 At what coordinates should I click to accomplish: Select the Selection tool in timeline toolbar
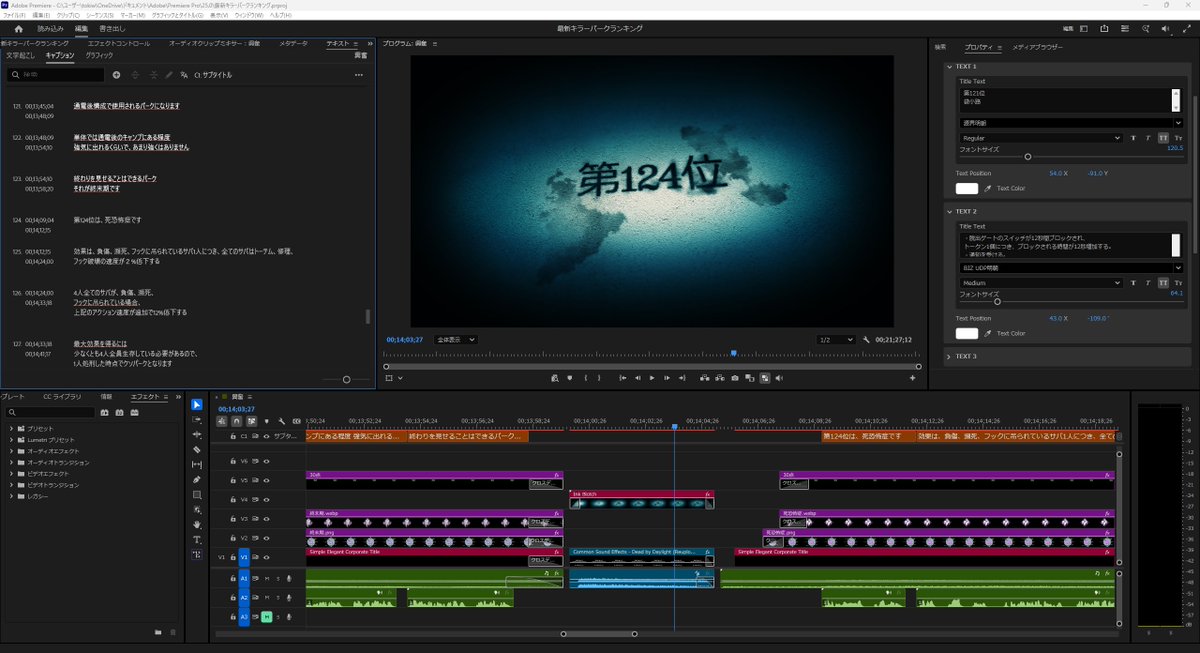(197, 405)
